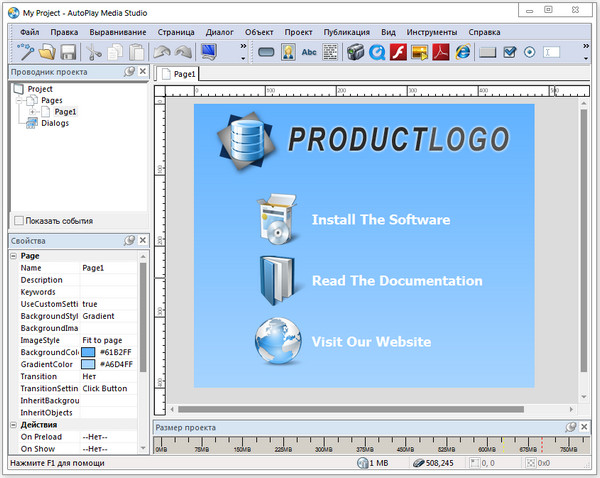Image resolution: width=600 pixels, height=478 pixels.
Task: Insert a web browser object
Action: coord(463,52)
